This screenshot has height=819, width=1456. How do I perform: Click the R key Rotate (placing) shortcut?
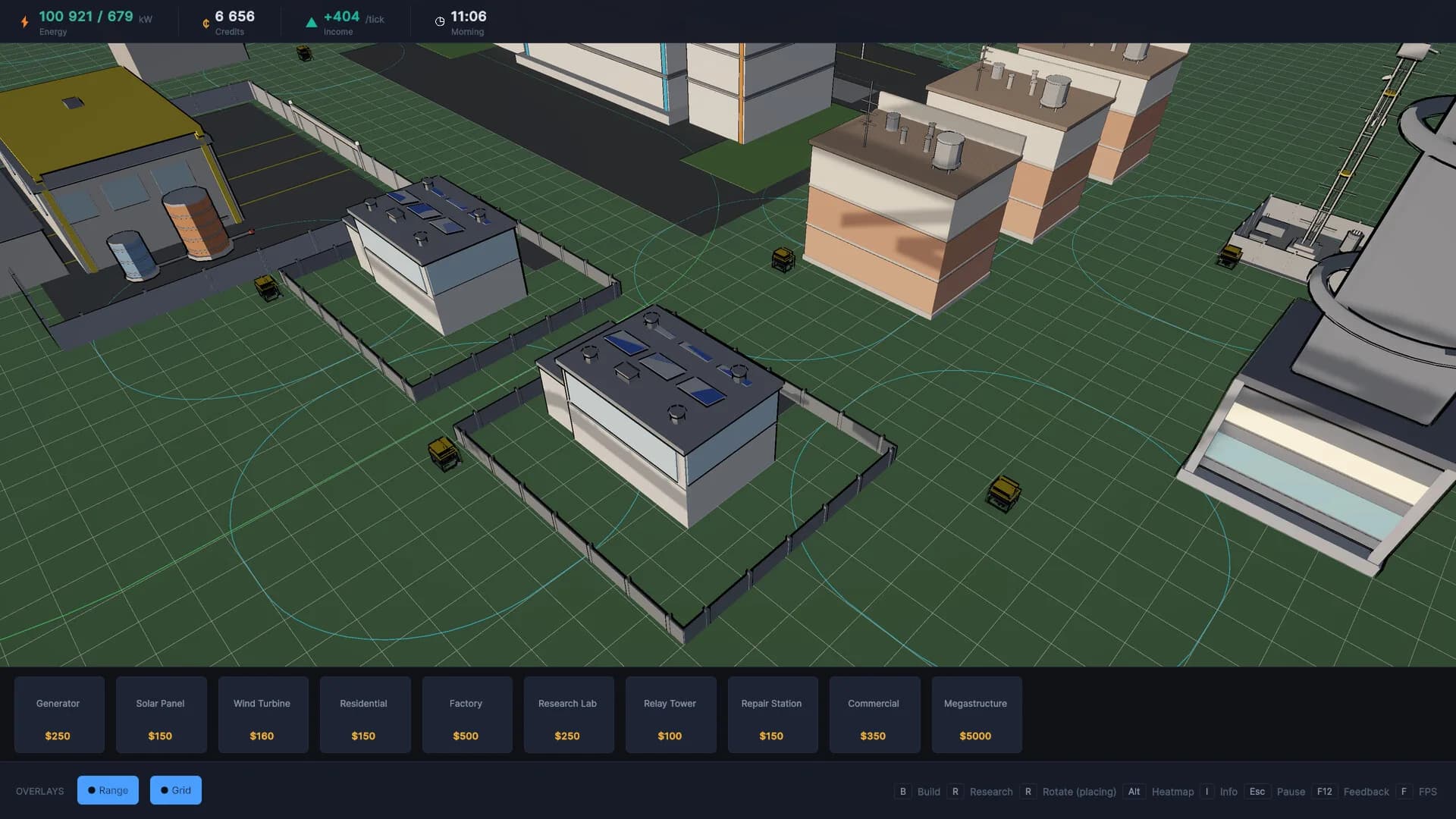pos(1068,792)
